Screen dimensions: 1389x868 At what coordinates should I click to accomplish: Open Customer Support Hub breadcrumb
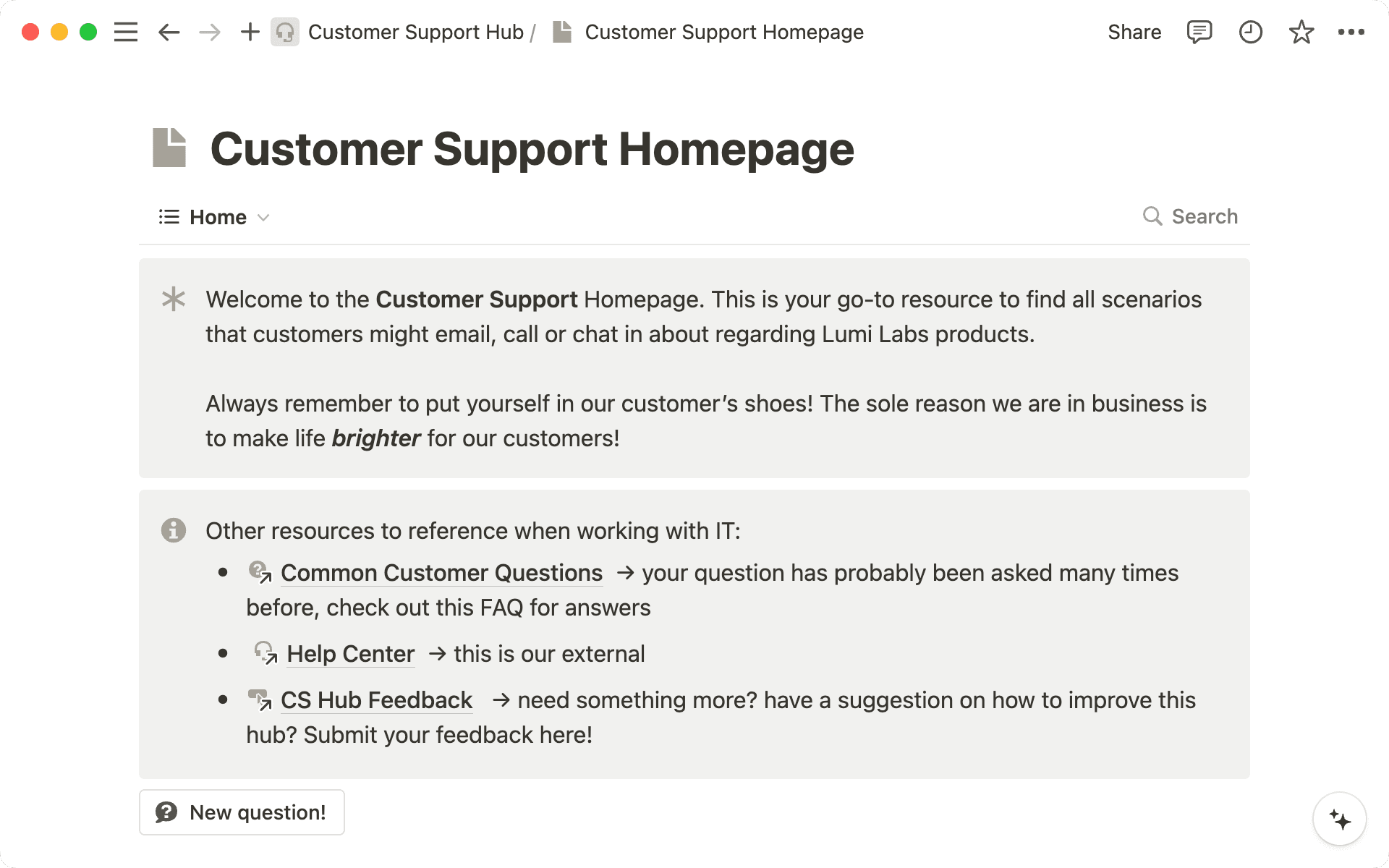click(x=415, y=33)
